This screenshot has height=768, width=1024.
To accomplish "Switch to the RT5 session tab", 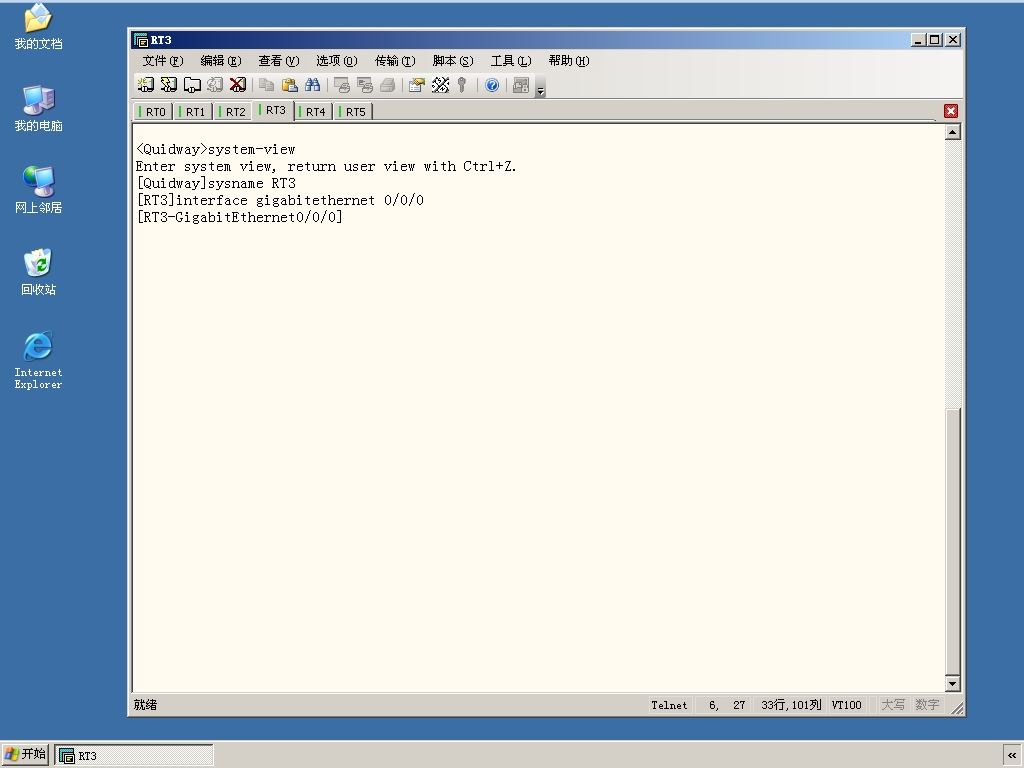I will click(x=353, y=112).
